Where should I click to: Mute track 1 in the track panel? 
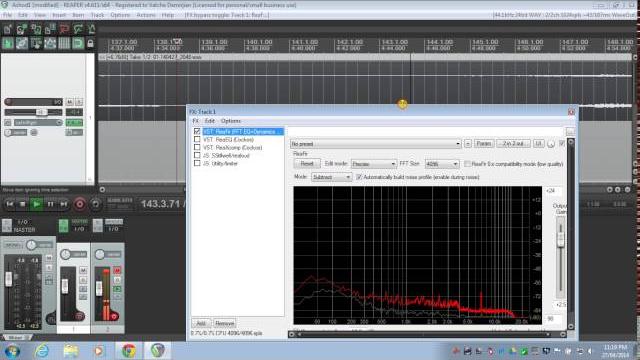69,102
